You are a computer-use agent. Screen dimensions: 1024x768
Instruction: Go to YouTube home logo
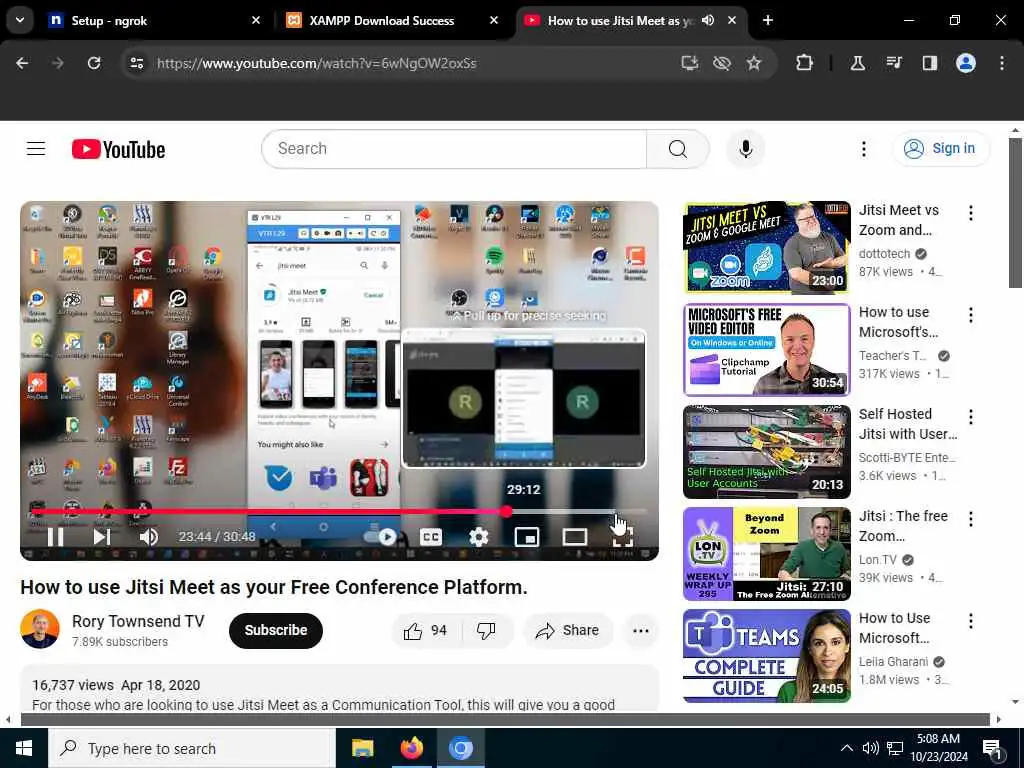tap(118, 150)
